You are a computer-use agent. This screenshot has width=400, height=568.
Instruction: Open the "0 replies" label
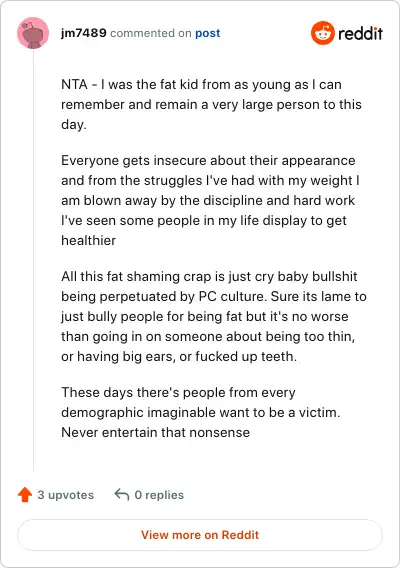[x=159, y=495]
